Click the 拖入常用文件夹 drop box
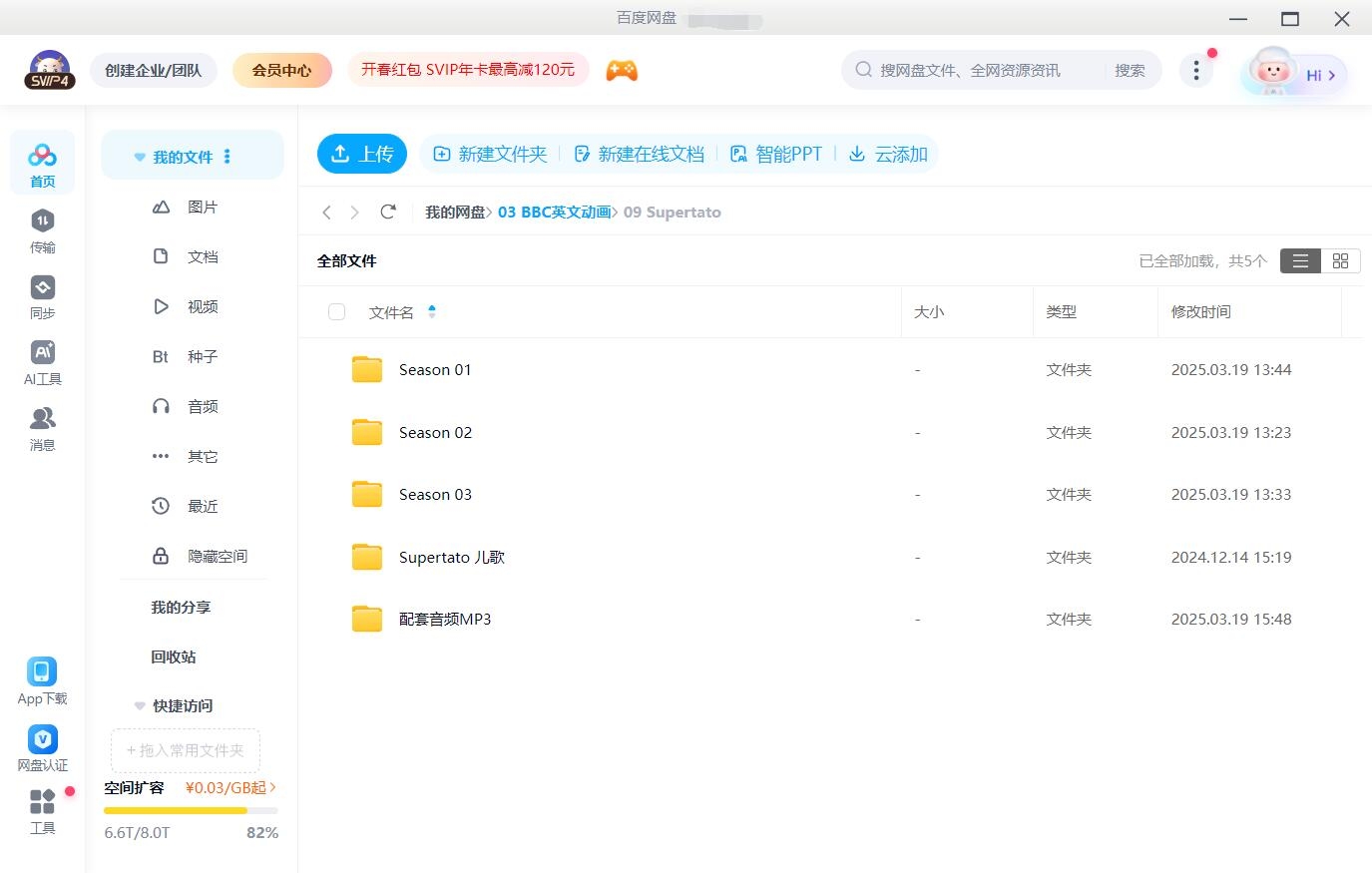Viewport: 1372px width, 873px height. (186, 750)
